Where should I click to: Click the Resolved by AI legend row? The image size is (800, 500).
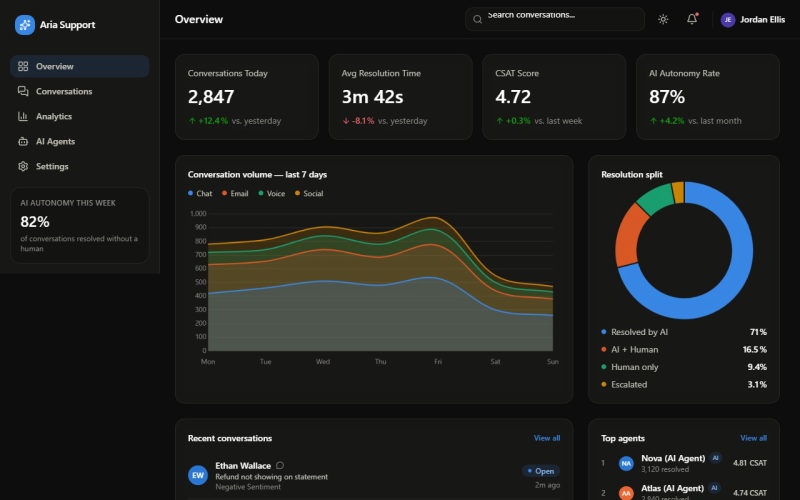(684, 332)
